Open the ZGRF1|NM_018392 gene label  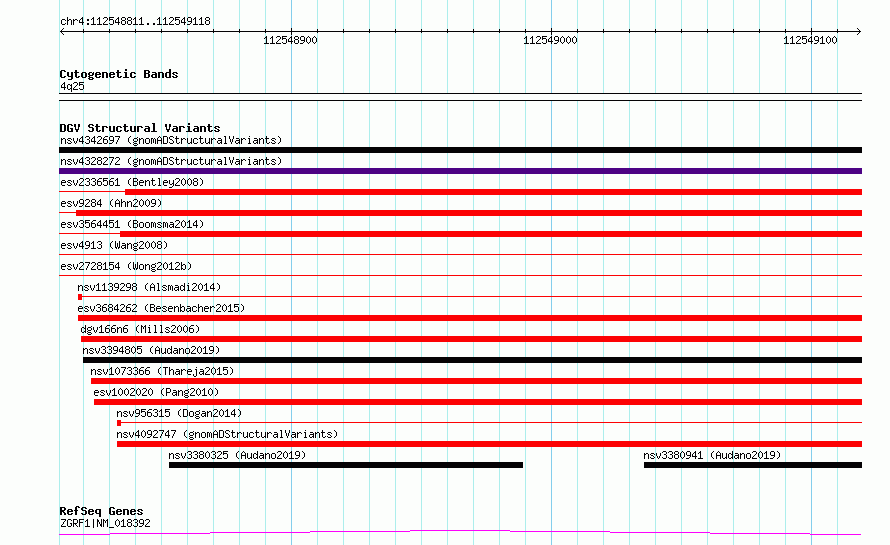coord(105,523)
